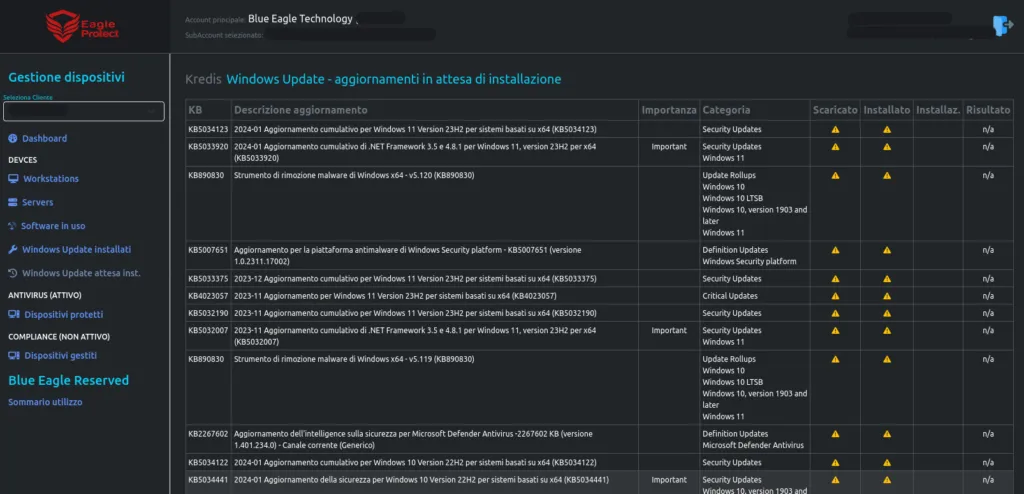Select the KB5034123 cell
1024x494 pixels.
[x=208, y=129]
